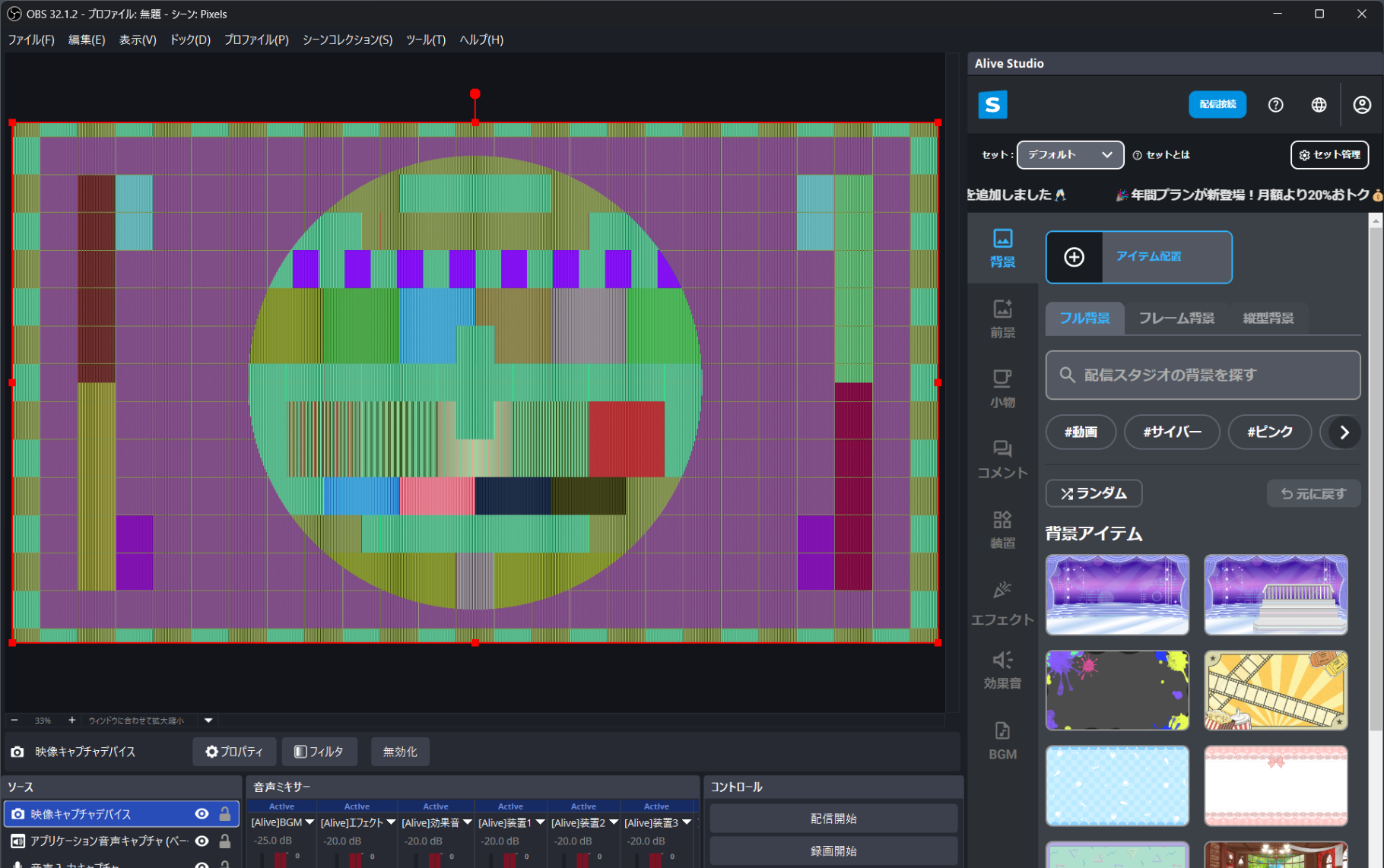Expand the [Alive]エフェクト mixer dropdown
This screenshot has height=868, width=1384.
tap(391, 822)
